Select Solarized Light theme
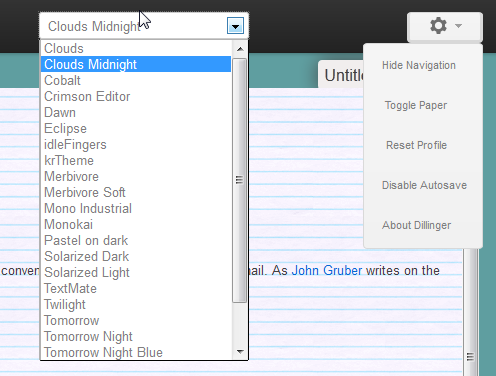496x376 pixels. click(x=136, y=272)
